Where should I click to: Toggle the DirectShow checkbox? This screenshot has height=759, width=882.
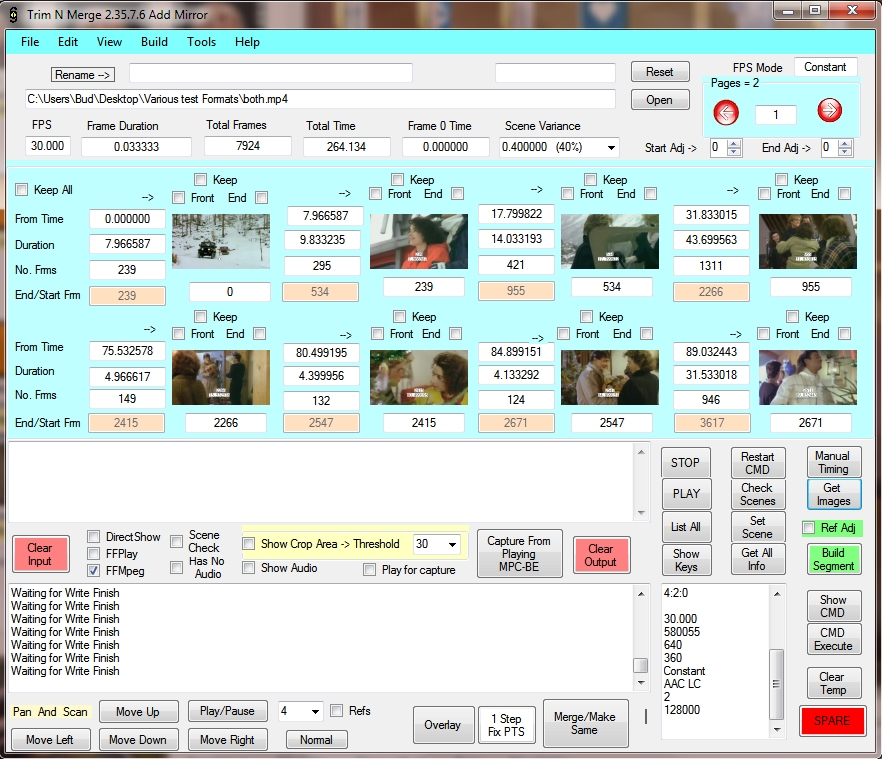pos(94,536)
